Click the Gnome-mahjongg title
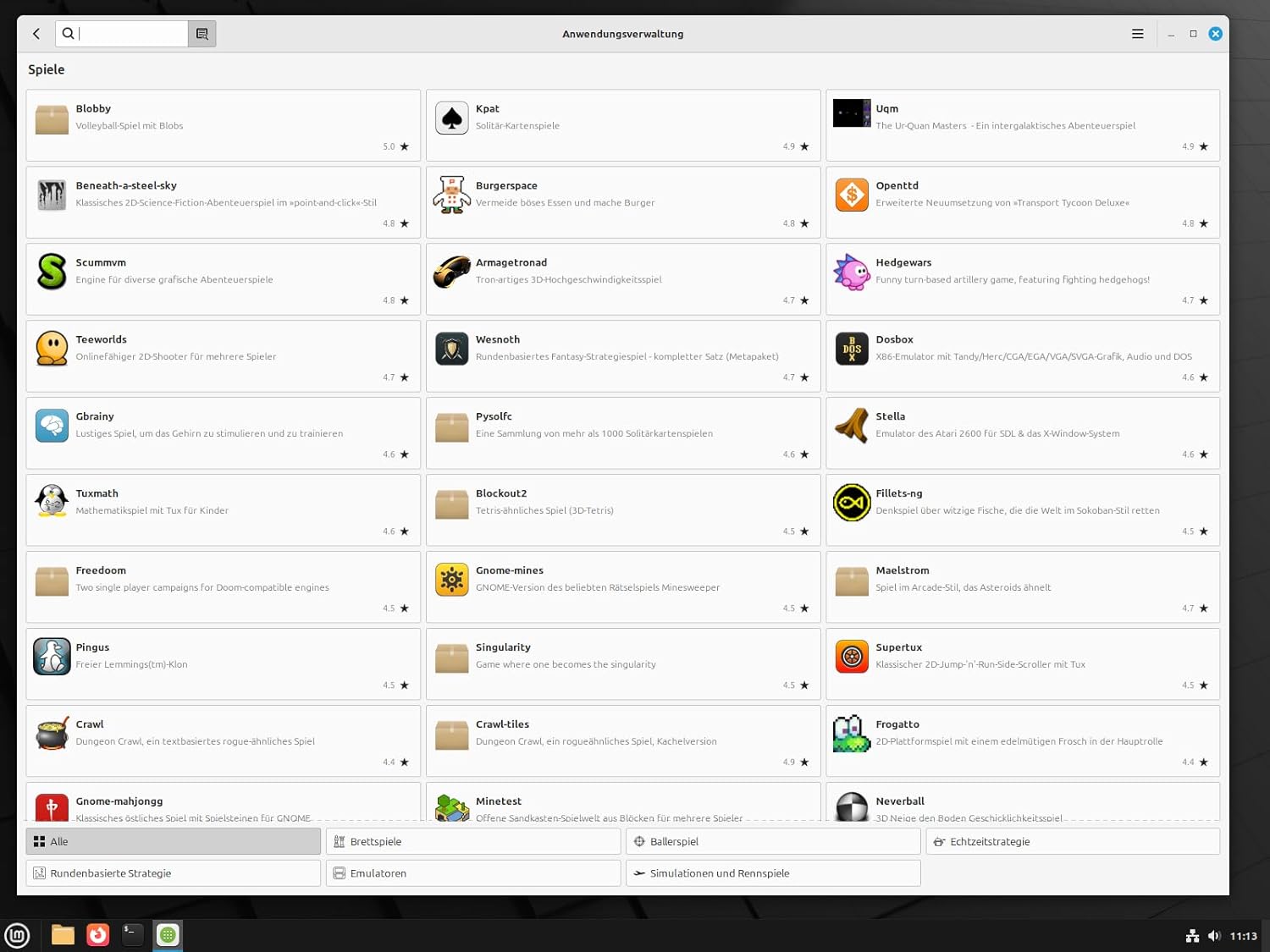 pyautogui.click(x=119, y=801)
